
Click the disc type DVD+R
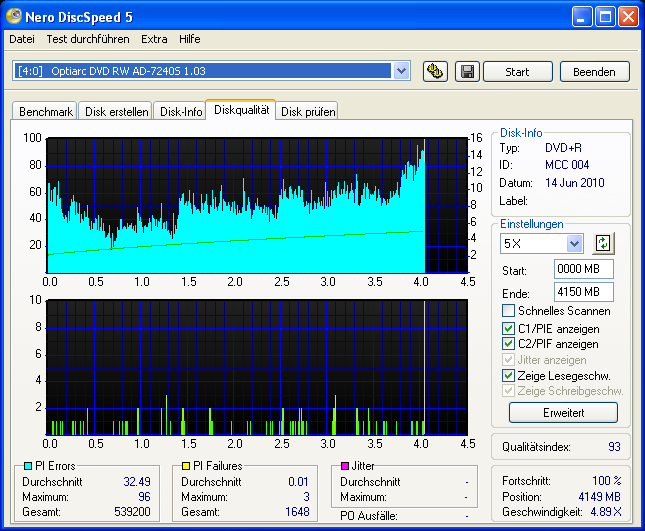tap(563, 148)
